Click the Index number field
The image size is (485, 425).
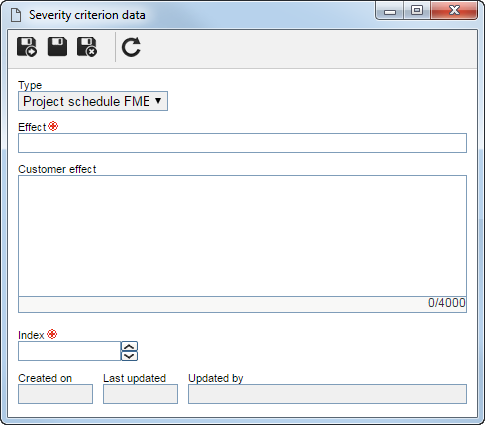[x=69, y=351]
